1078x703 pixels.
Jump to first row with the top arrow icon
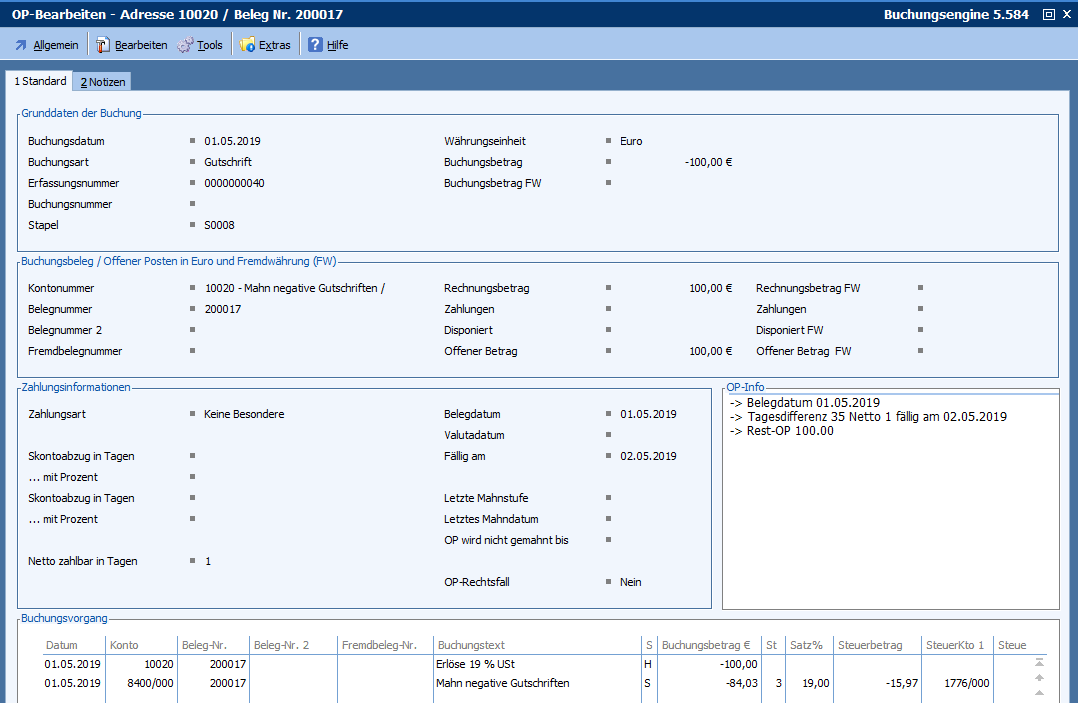click(x=1039, y=662)
